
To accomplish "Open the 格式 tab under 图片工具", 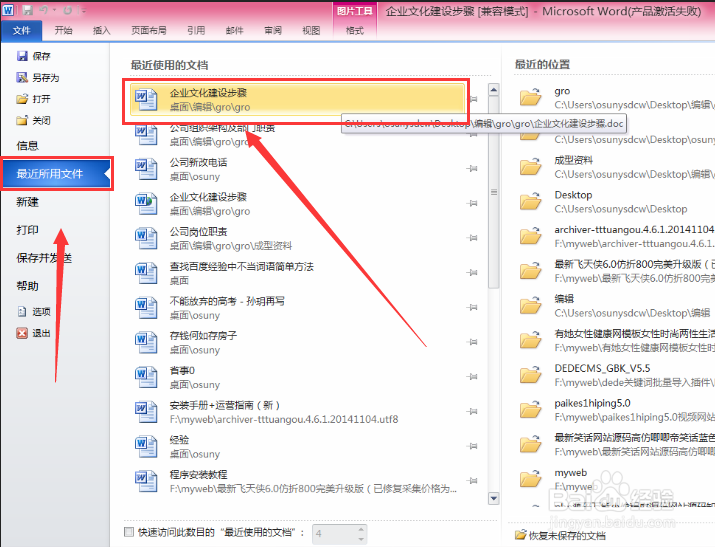I will tap(355, 31).
